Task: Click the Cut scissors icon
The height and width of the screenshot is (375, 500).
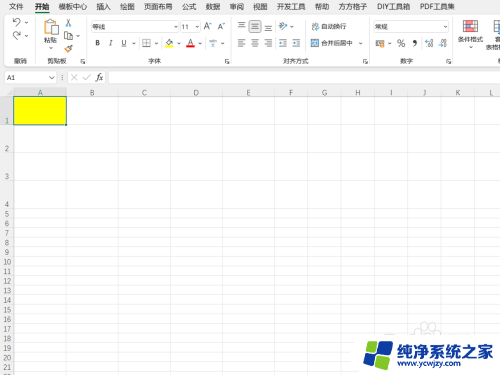Action: tap(68, 23)
